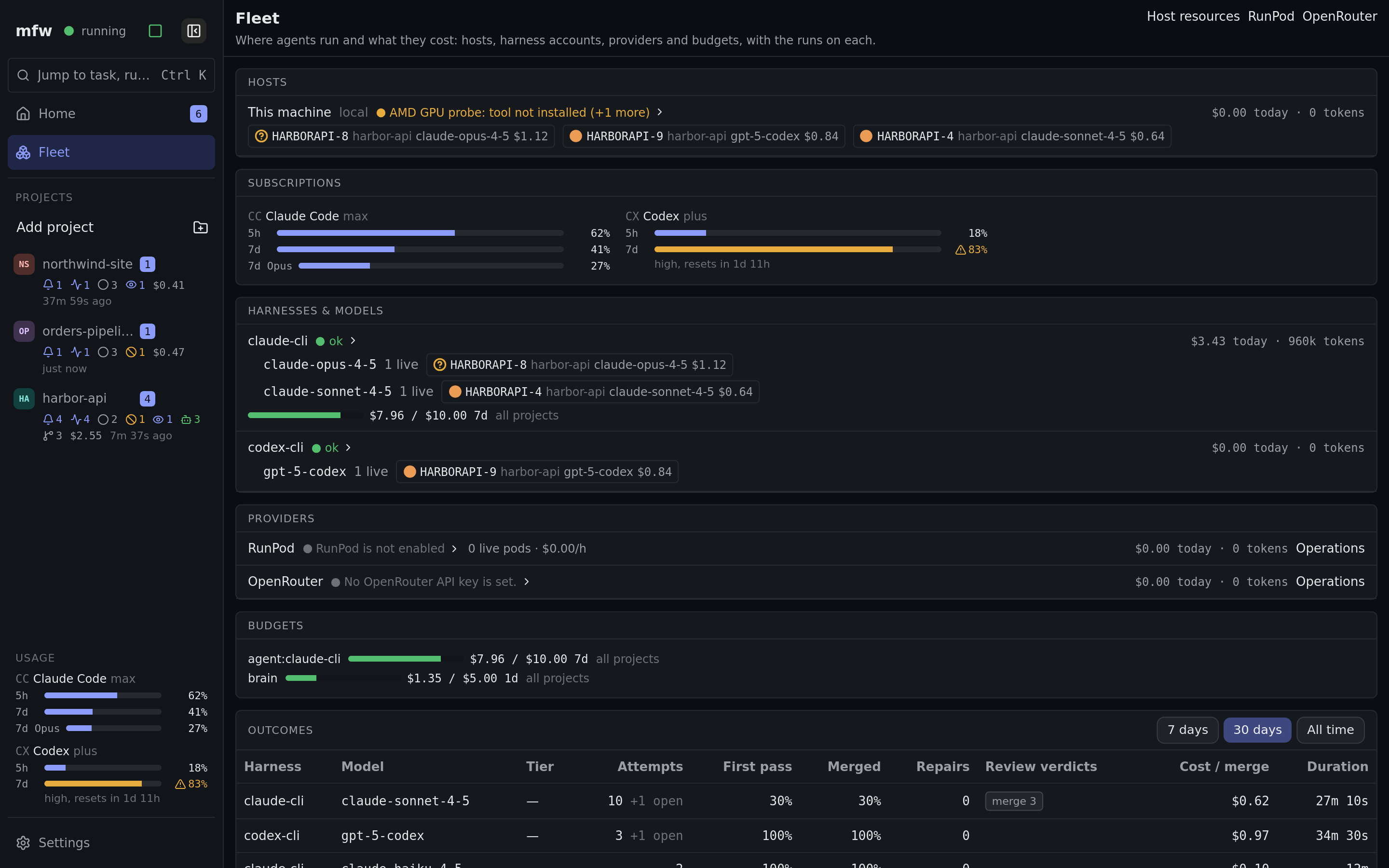
Task: Click the green stop square icon
Action: coord(155,31)
